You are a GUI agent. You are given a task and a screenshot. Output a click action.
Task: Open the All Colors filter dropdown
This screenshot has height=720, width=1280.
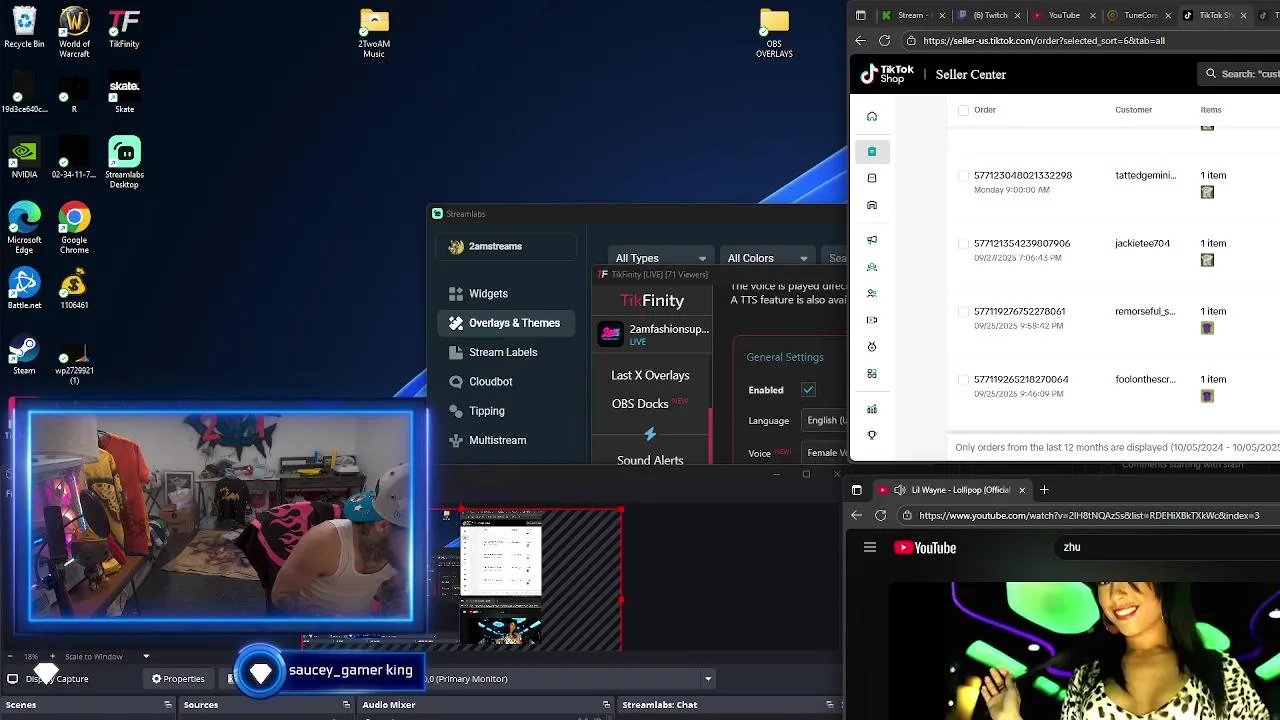(x=767, y=258)
